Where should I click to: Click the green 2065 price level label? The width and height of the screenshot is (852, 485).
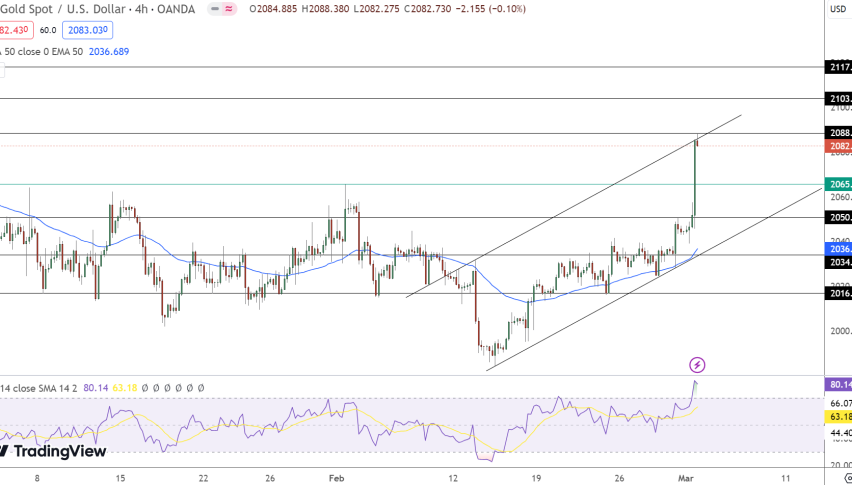[x=838, y=185]
